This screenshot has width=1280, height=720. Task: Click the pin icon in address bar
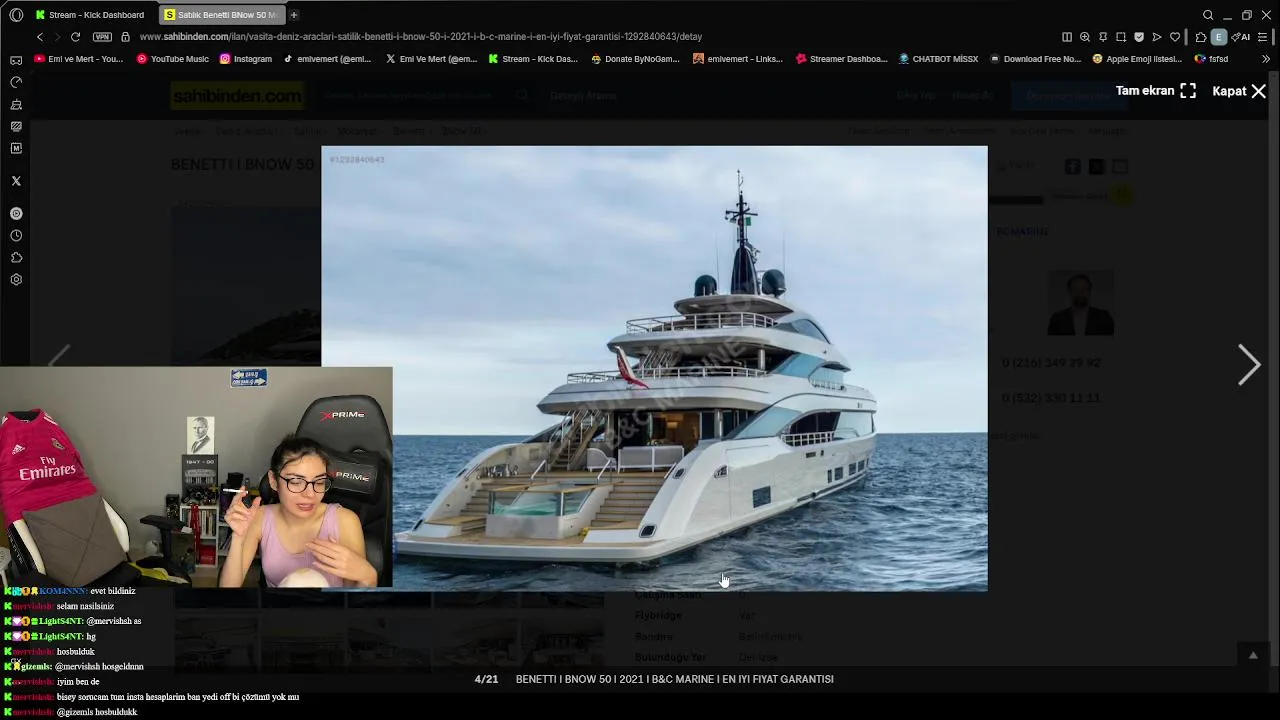coord(1103,37)
